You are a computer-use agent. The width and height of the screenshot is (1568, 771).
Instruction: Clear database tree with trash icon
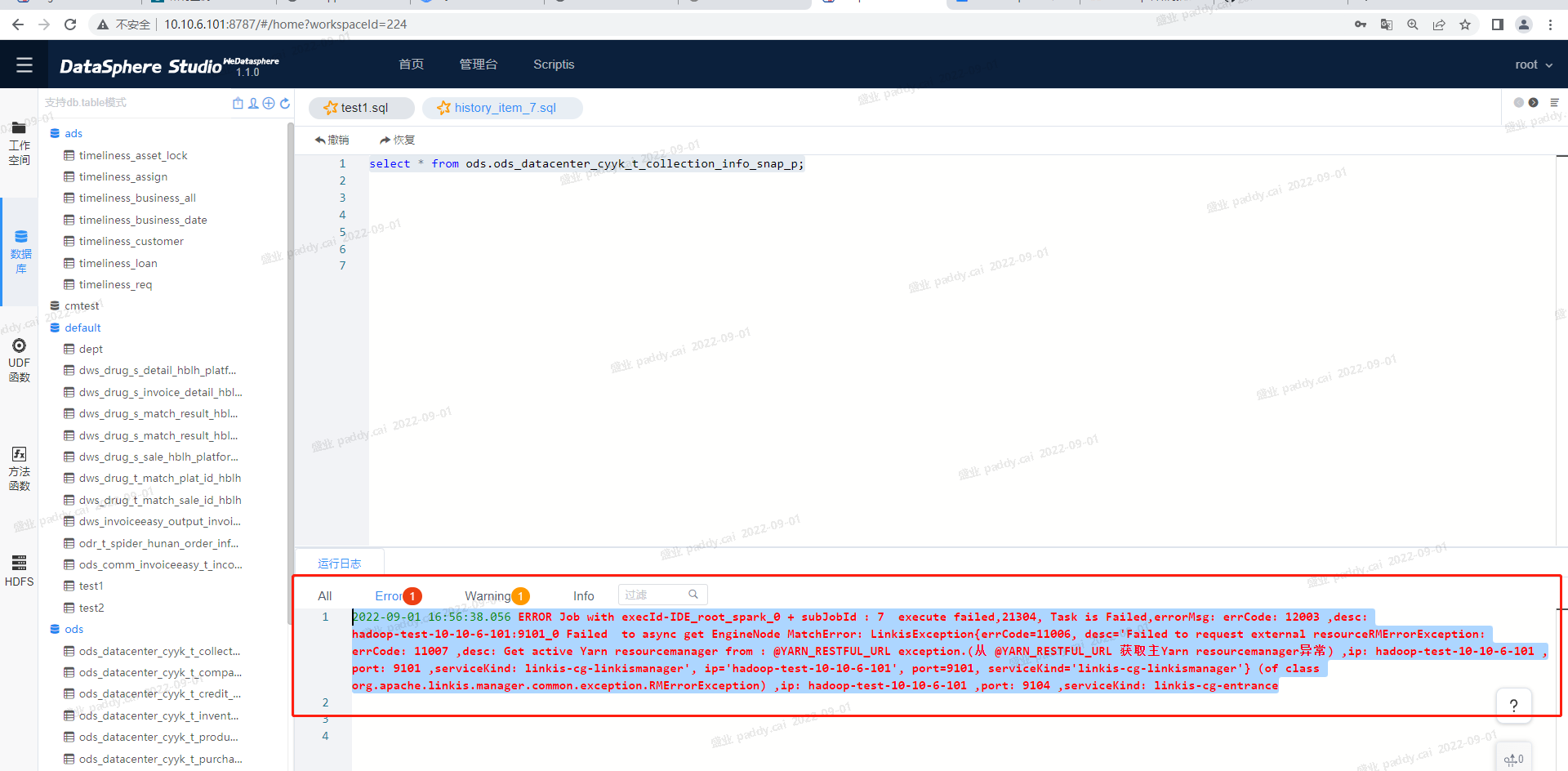coord(238,103)
